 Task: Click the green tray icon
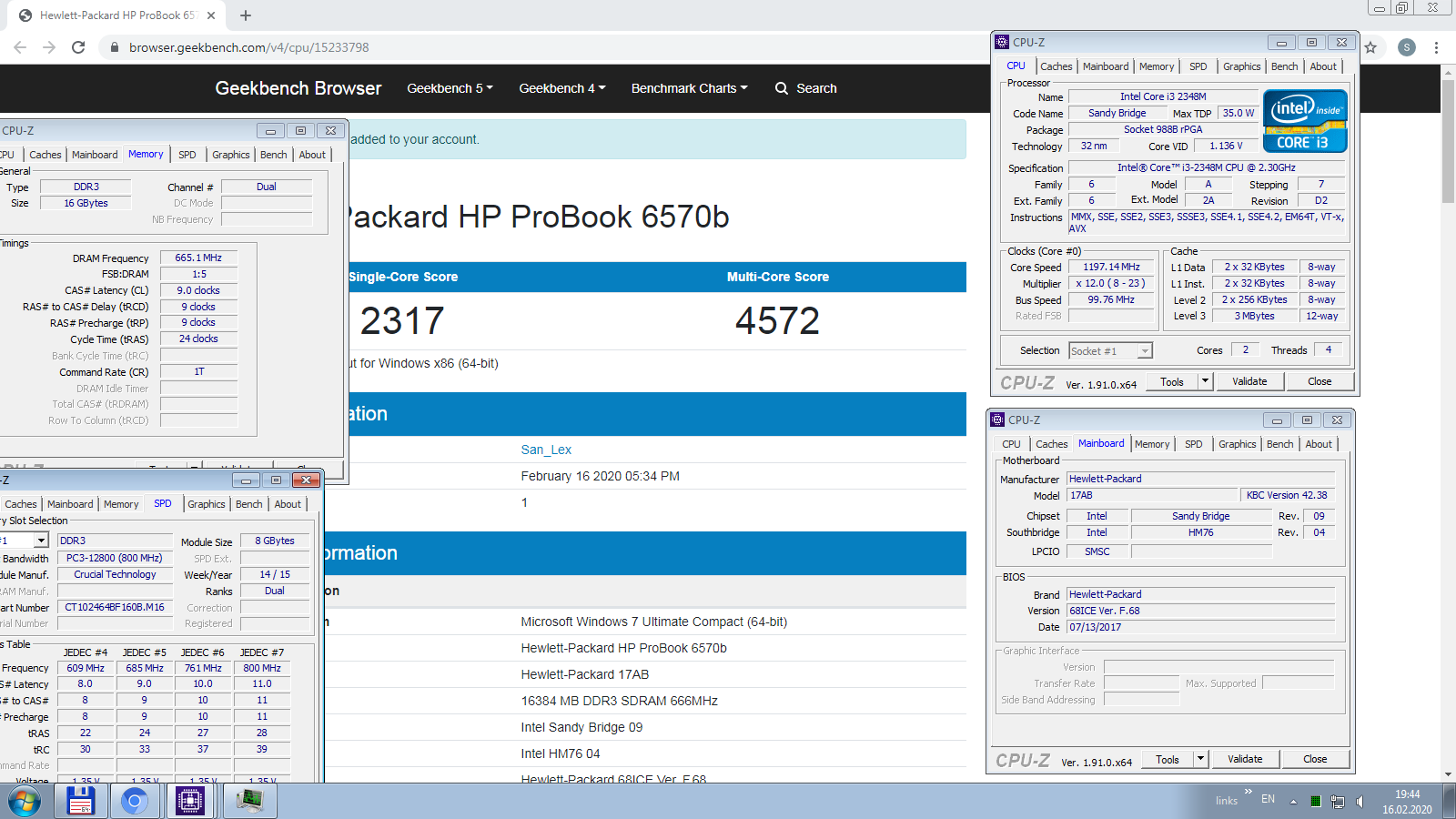coord(1316,802)
